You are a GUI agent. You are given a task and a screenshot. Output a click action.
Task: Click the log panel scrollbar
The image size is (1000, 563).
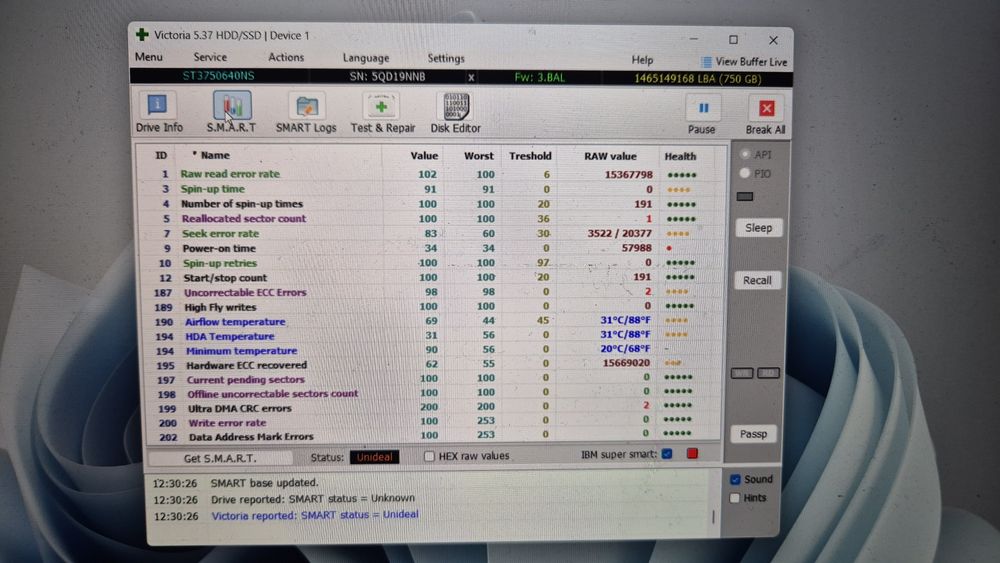pos(713,515)
